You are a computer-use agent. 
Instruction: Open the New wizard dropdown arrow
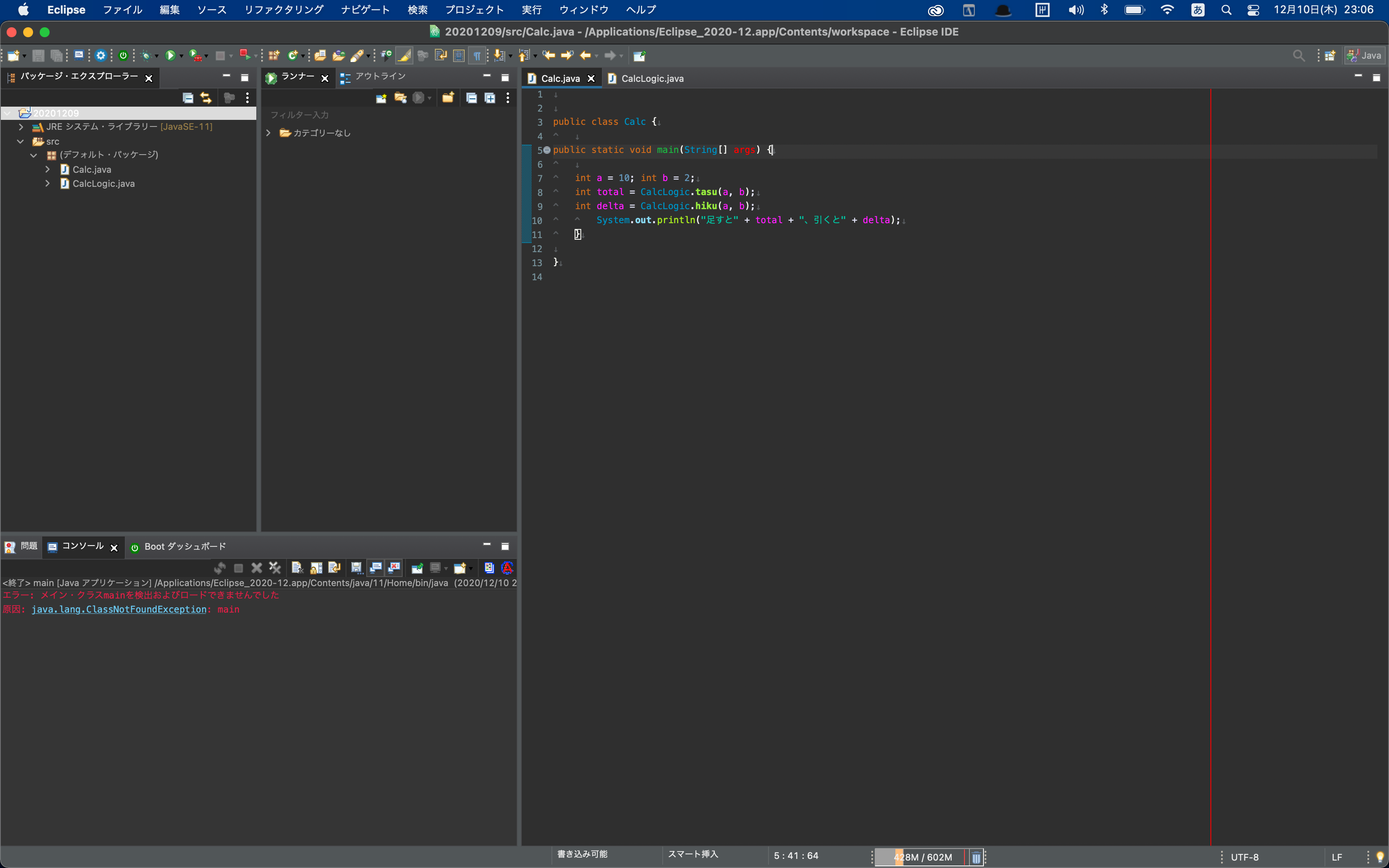[24, 56]
